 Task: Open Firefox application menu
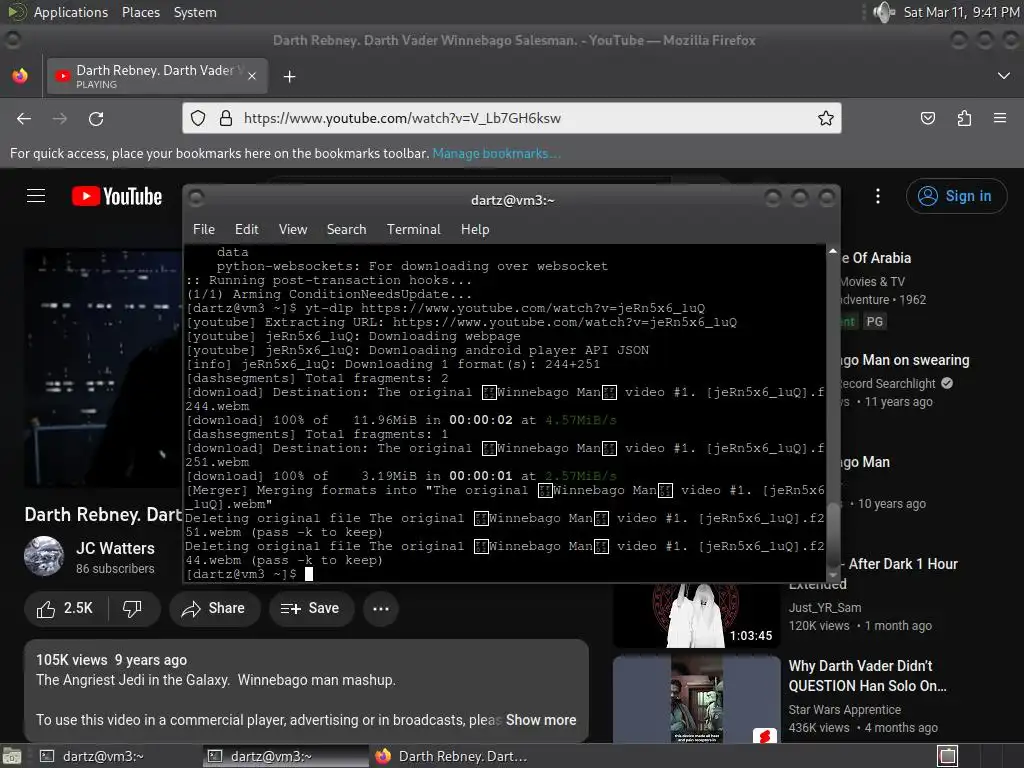[1000, 118]
